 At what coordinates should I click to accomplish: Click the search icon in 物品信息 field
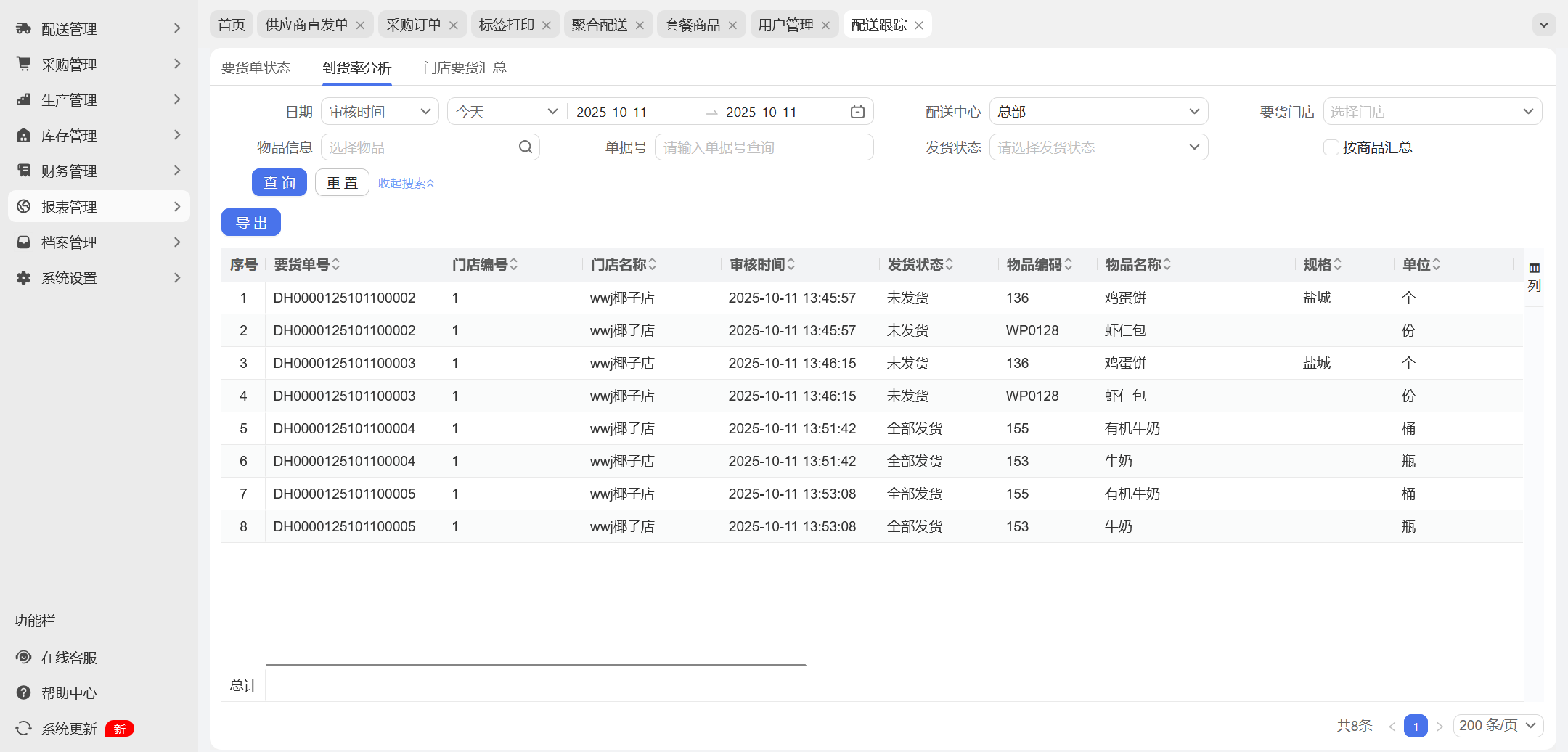click(x=526, y=147)
